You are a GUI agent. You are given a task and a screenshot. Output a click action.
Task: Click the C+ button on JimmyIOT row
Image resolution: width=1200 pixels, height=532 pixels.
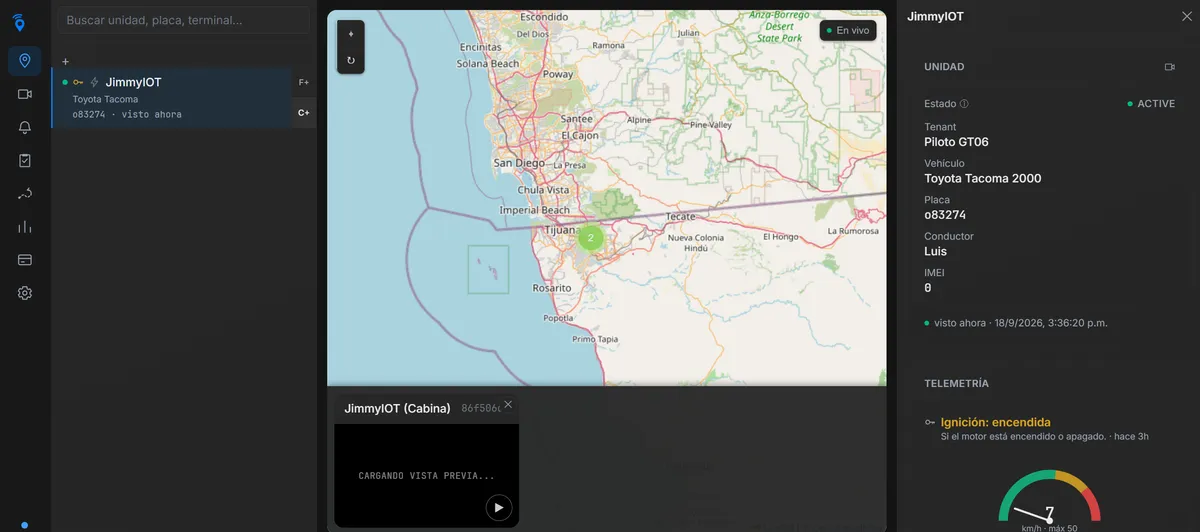click(304, 113)
